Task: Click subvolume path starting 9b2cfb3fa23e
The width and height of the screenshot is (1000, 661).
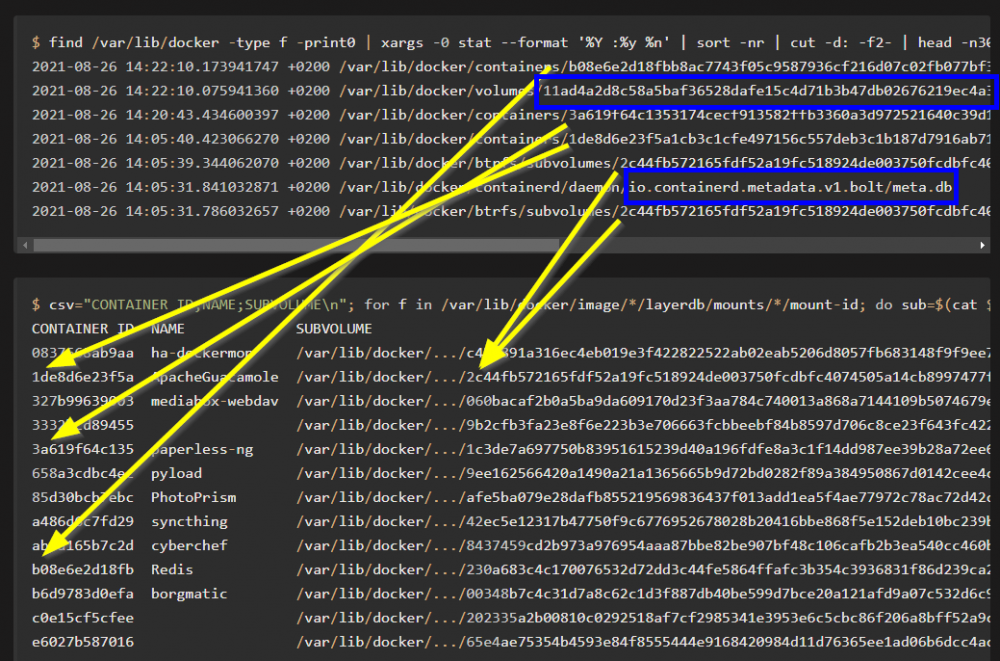Action: click(643, 425)
